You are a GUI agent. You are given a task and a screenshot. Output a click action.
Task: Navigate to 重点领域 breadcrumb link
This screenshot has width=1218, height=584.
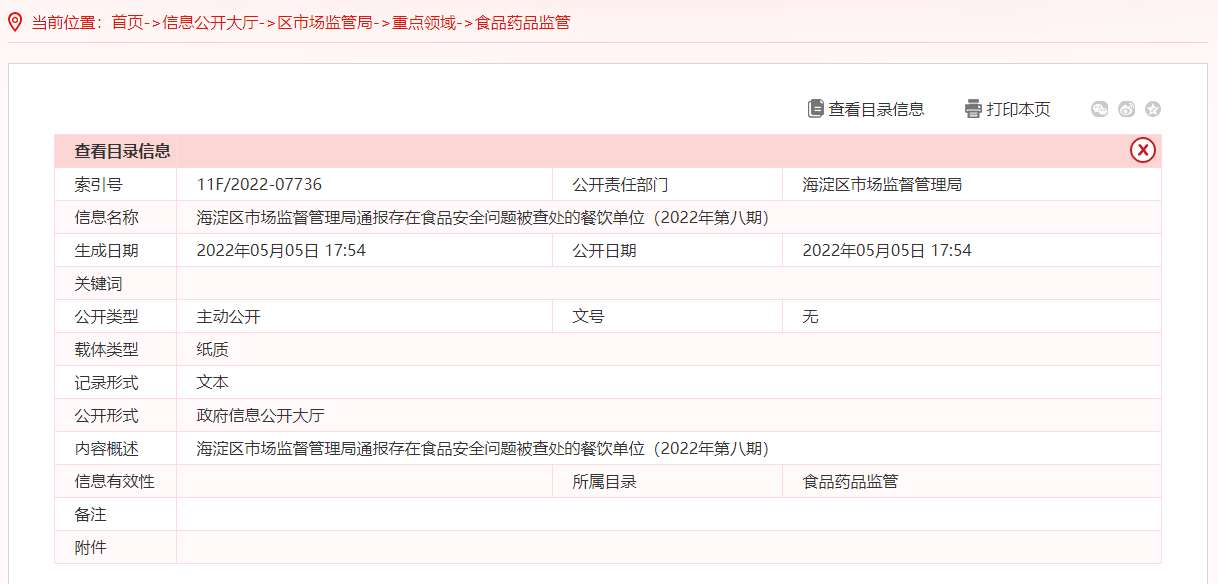tap(423, 22)
